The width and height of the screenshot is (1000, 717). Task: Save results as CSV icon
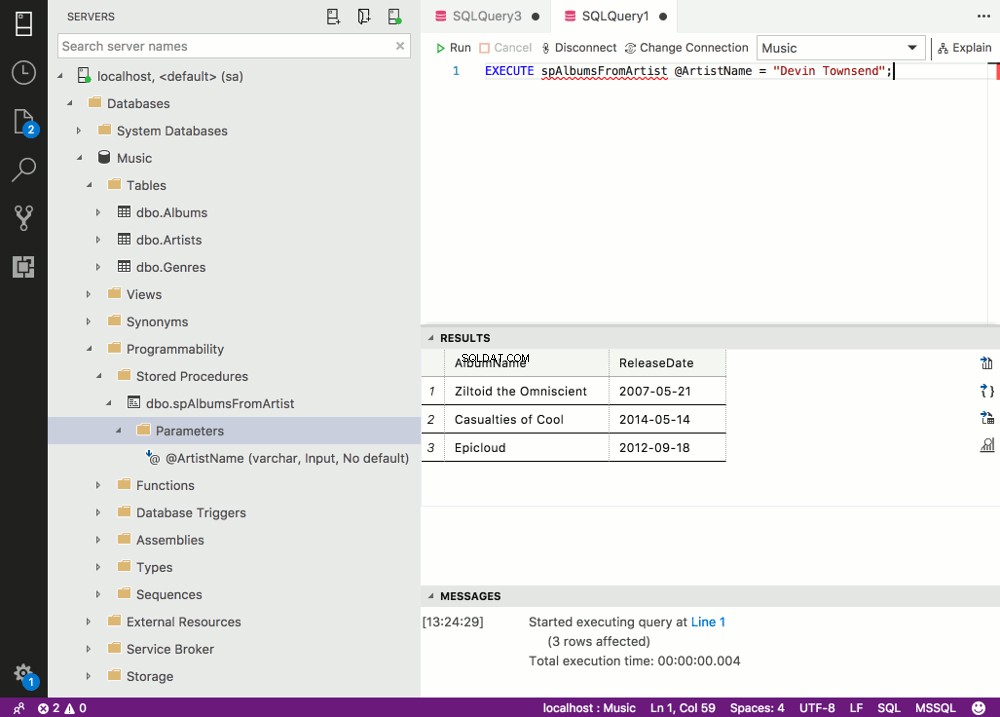987,363
